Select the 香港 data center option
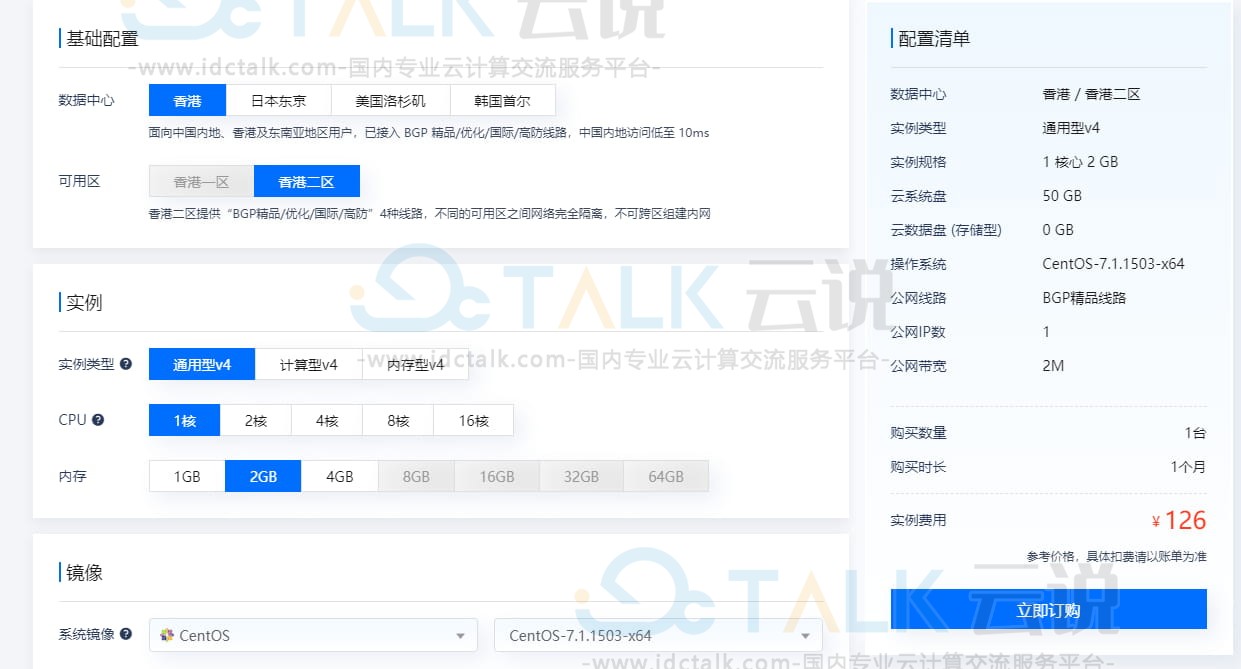This screenshot has width=1241, height=669. (187, 100)
